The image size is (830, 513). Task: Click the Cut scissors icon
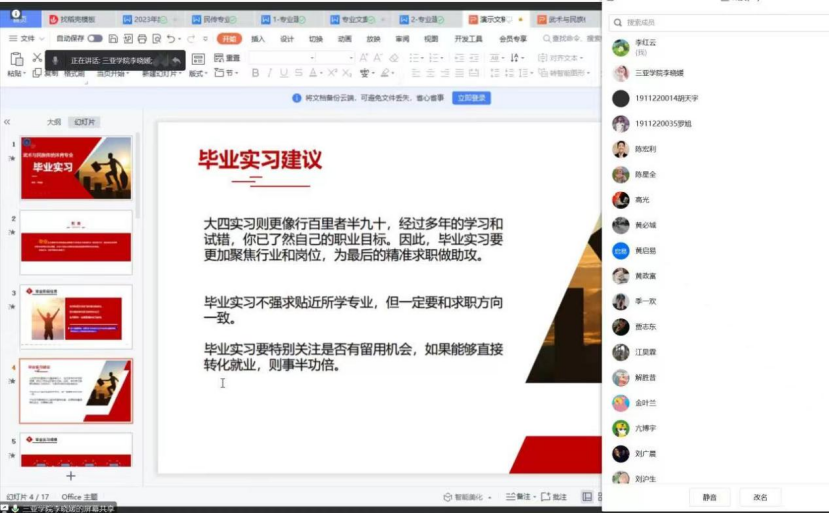click(38, 58)
